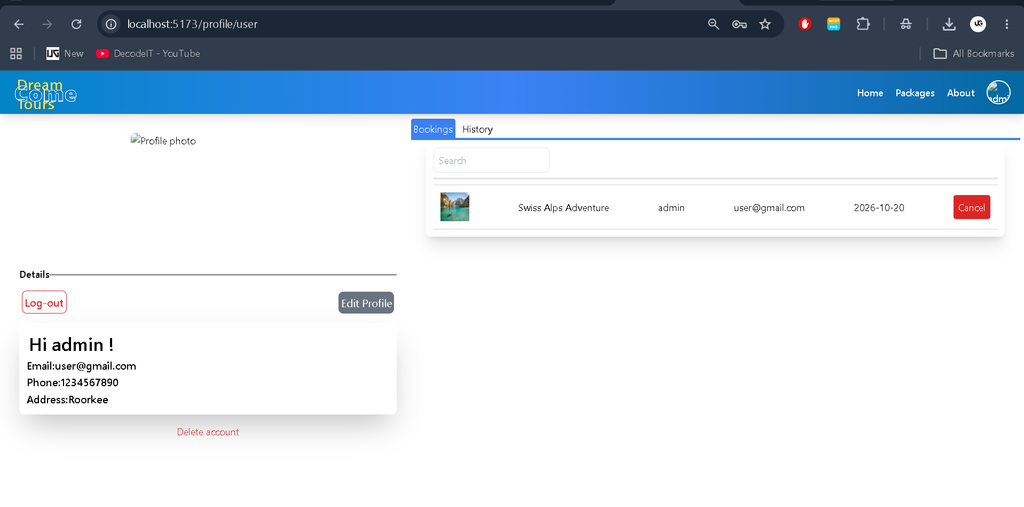Go back with the browser back arrow
Image resolution: width=1024 pixels, height=507 pixels.
[19, 24]
